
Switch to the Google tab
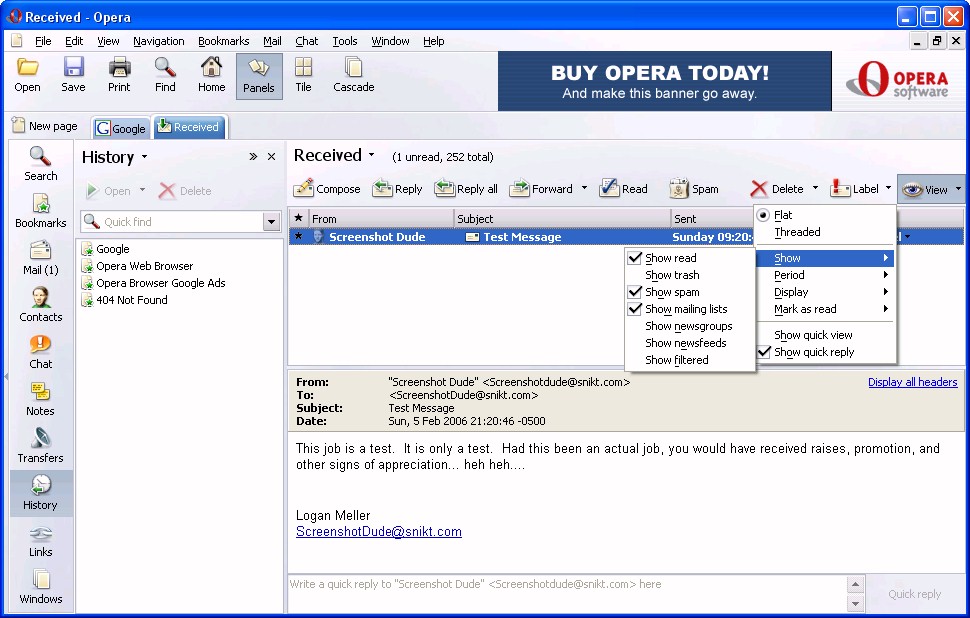[x=120, y=128]
